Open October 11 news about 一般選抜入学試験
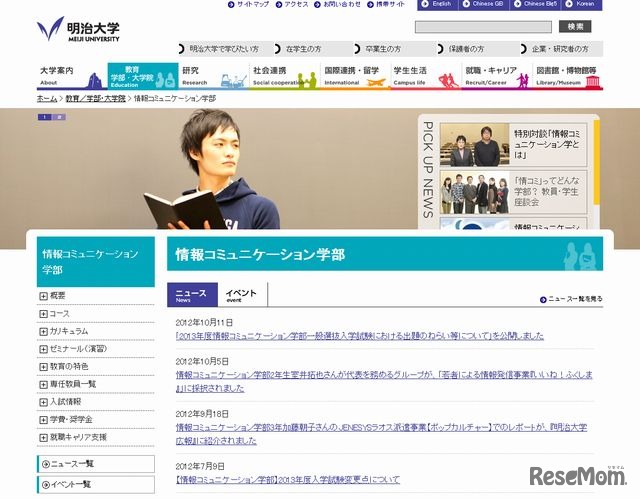This screenshot has width=640, height=499. click(360, 336)
